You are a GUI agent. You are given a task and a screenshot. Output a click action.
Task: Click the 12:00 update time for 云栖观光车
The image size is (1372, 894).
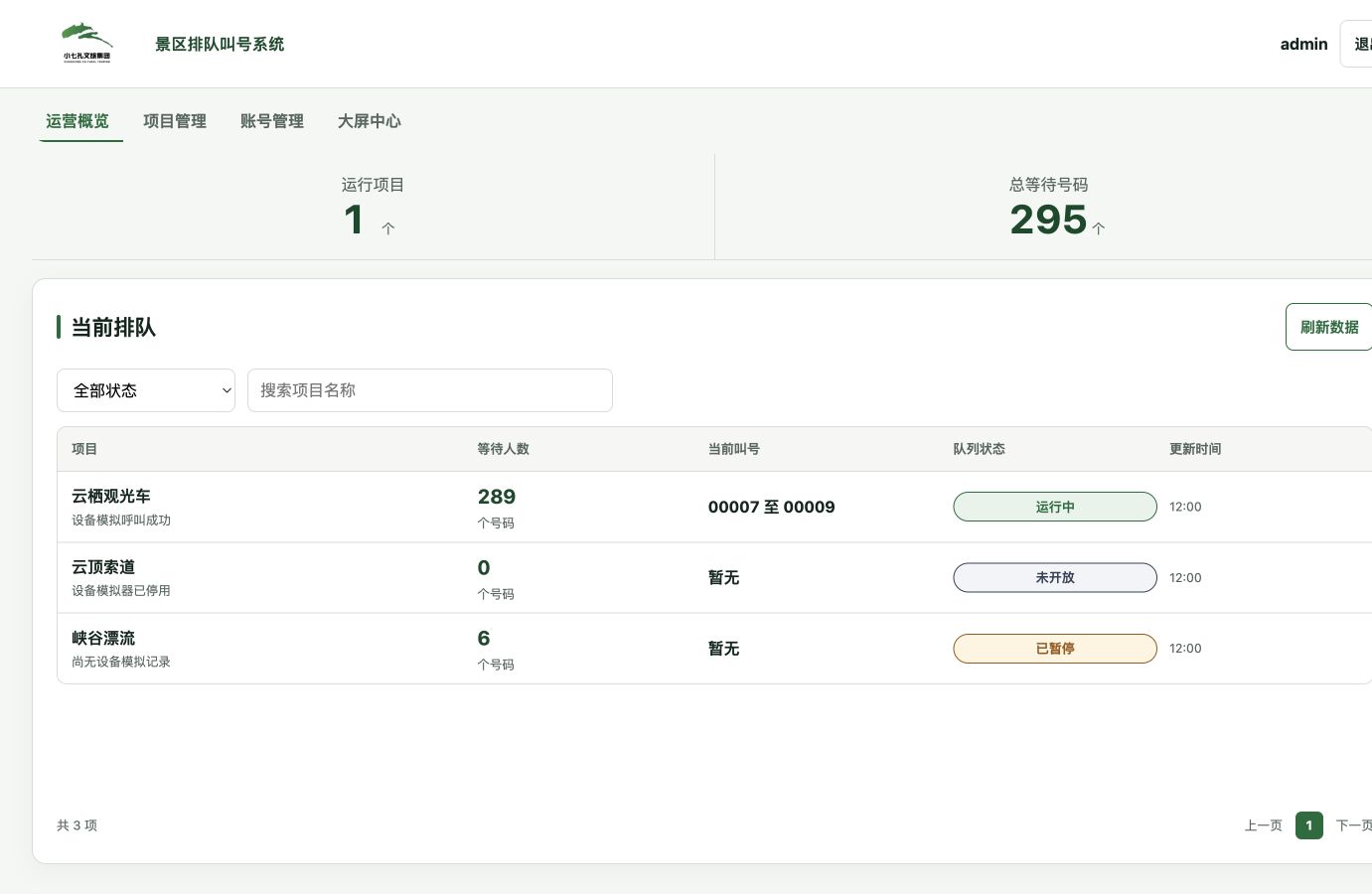(x=1185, y=507)
